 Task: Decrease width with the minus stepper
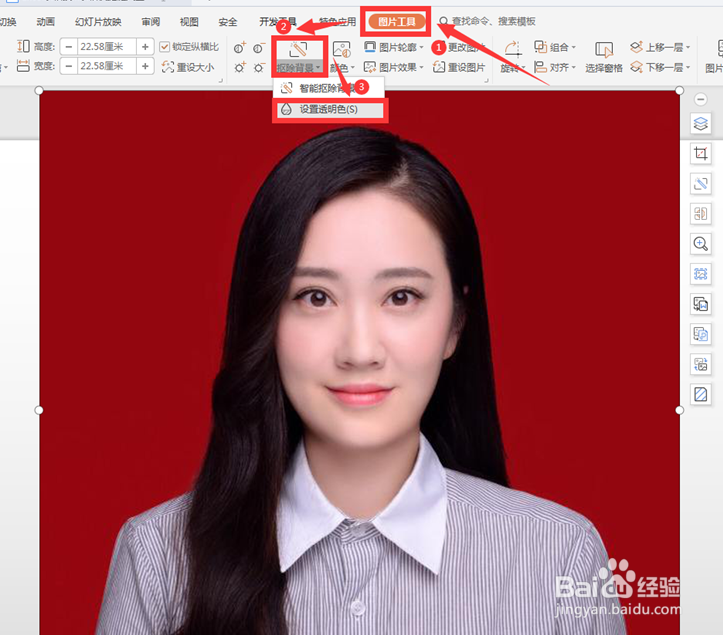coord(69,66)
